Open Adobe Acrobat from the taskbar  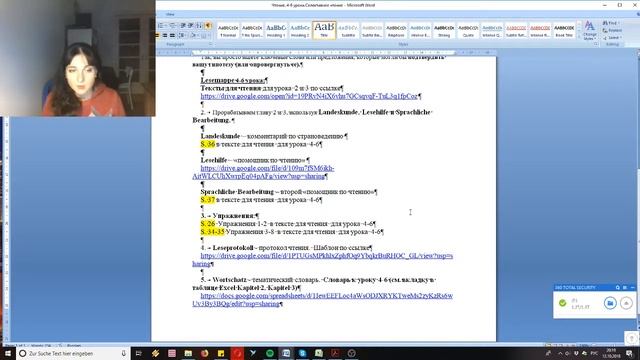click(335, 353)
